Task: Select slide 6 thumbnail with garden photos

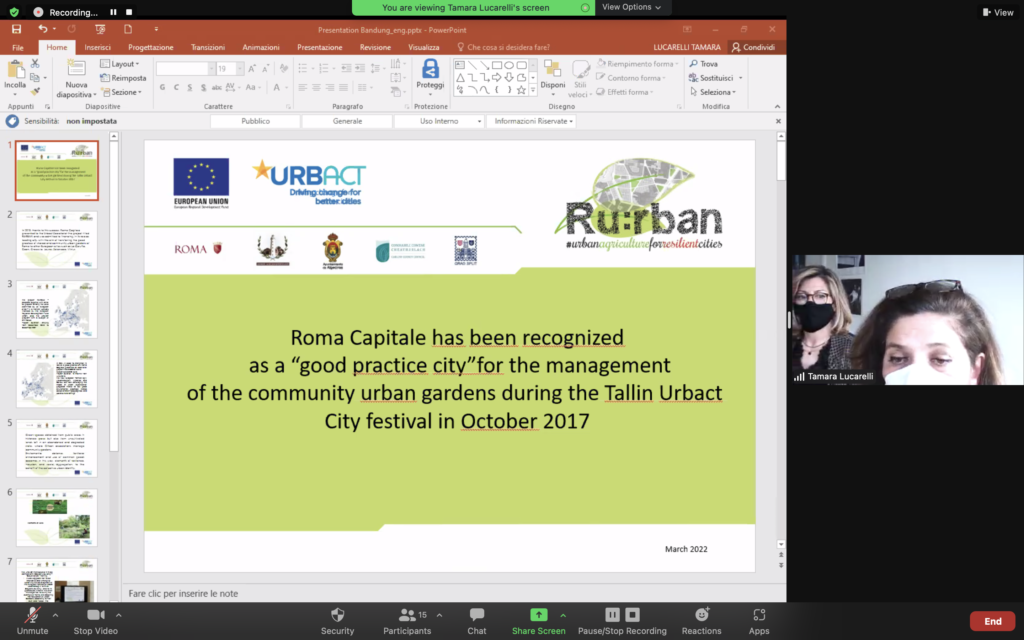Action: click(57, 517)
